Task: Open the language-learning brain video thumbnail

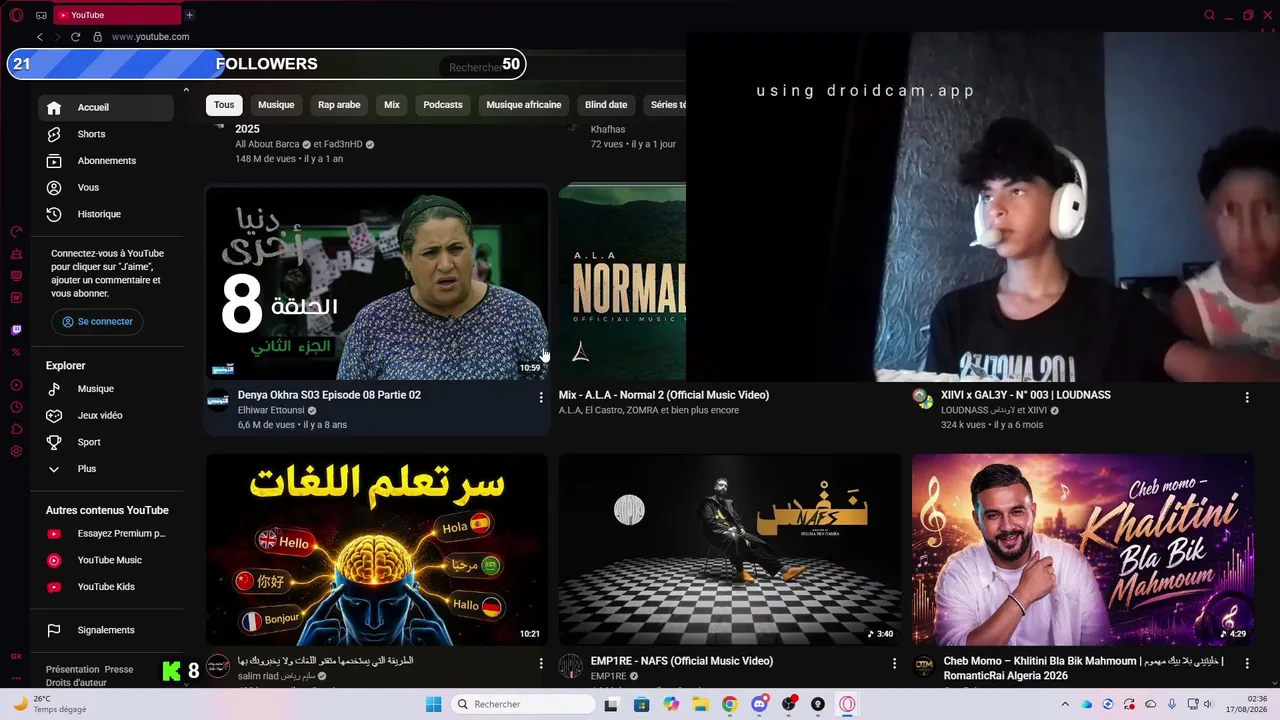Action: point(377,550)
